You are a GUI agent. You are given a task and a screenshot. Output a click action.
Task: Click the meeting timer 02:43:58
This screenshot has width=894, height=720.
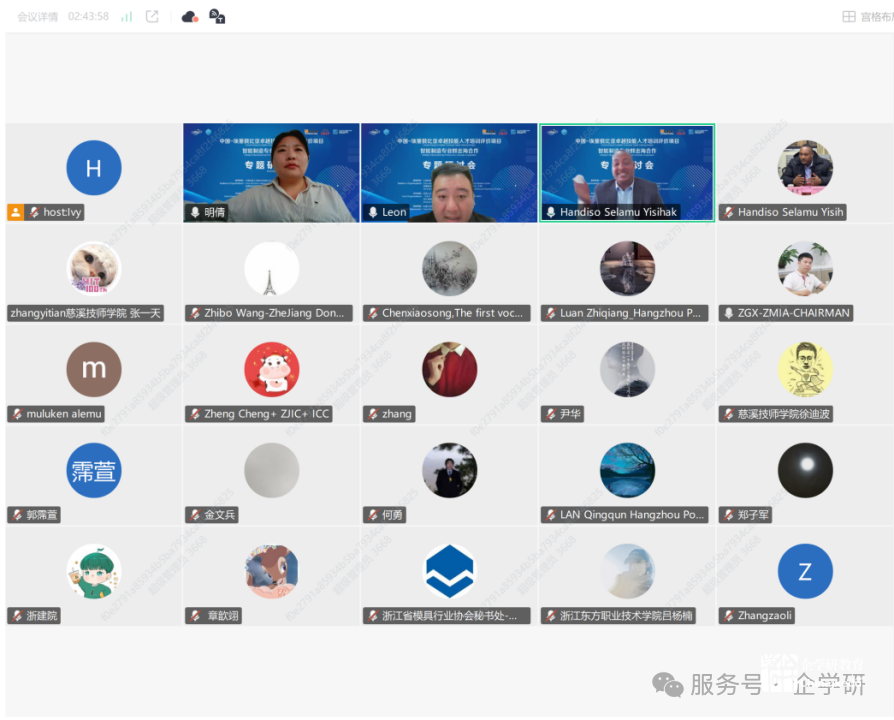click(88, 17)
